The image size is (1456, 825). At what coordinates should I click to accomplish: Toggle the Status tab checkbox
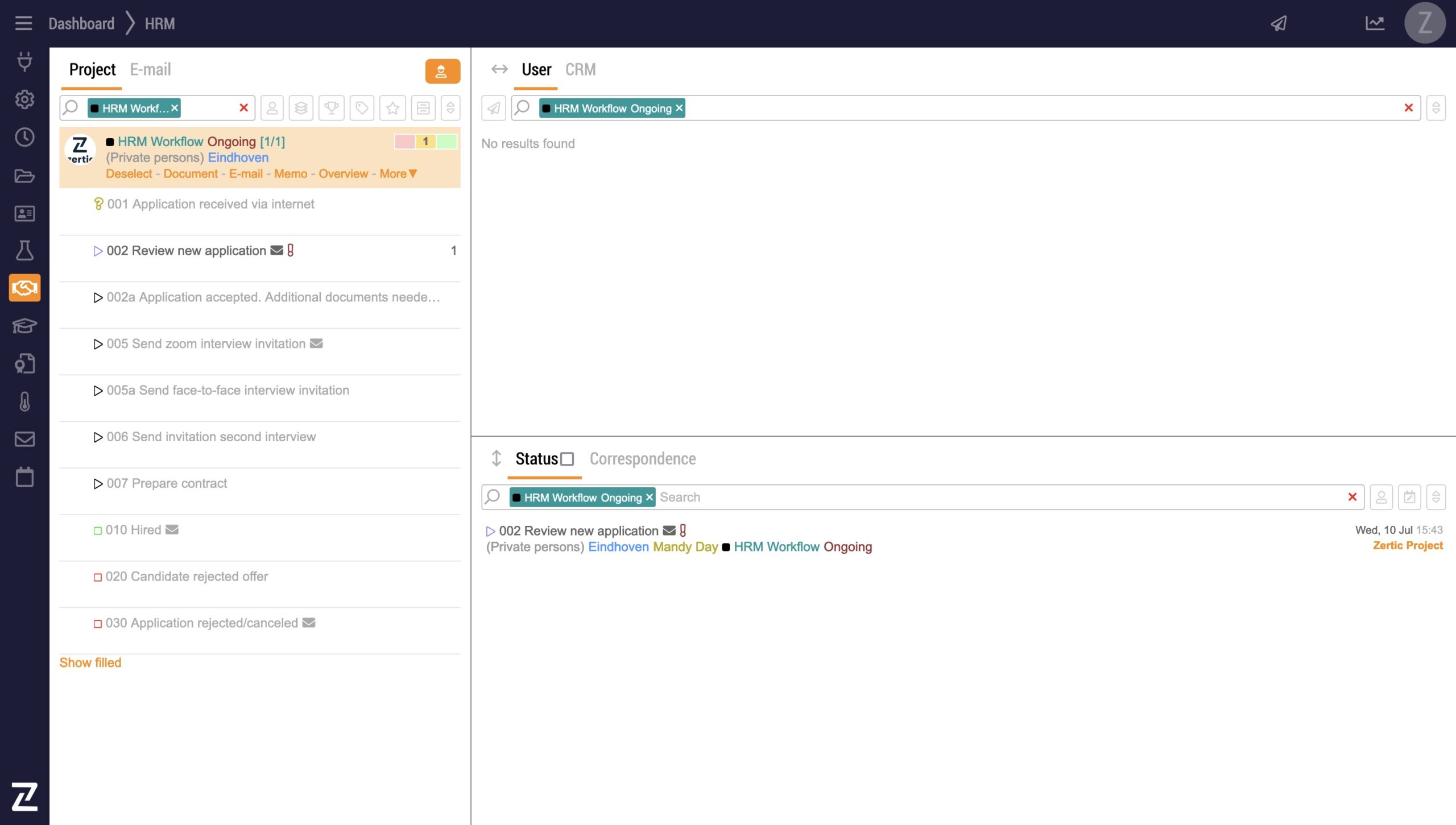567,459
